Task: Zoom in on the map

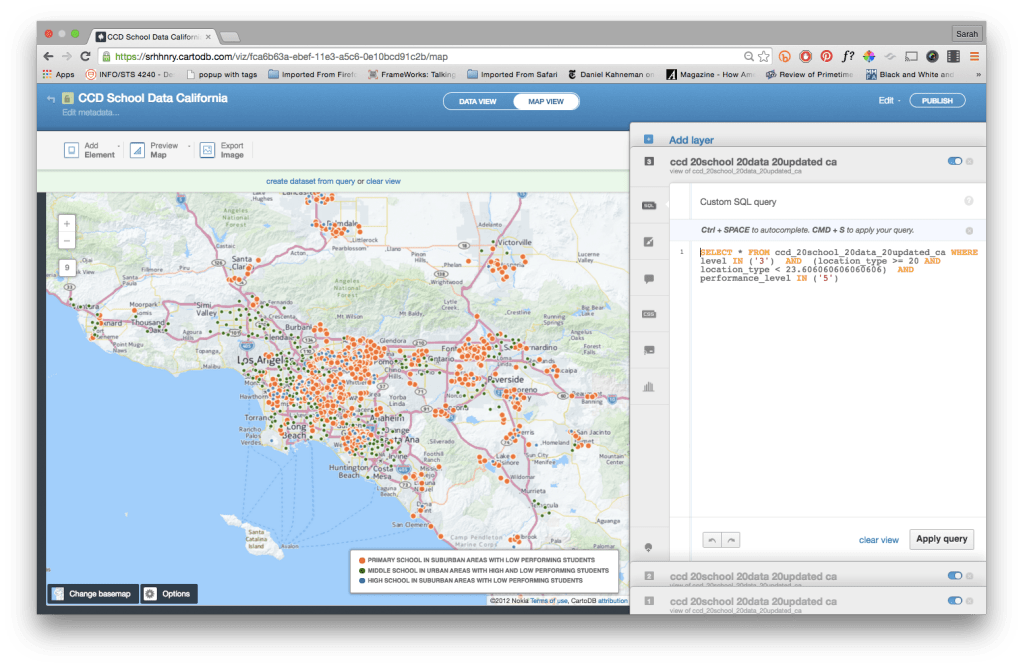Action: [x=66, y=224]
